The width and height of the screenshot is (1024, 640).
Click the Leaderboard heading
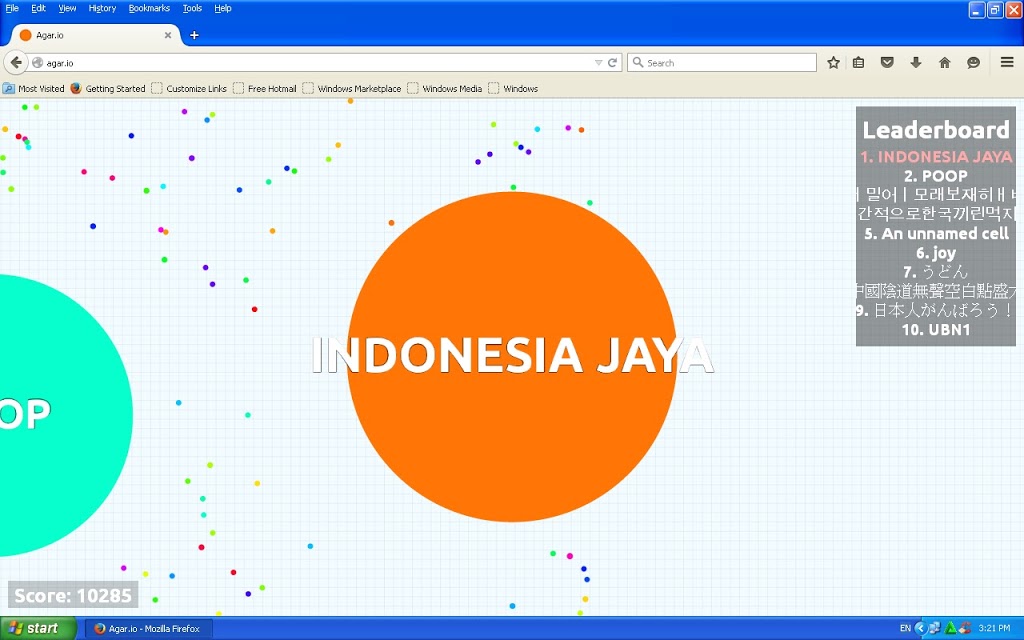936,130
